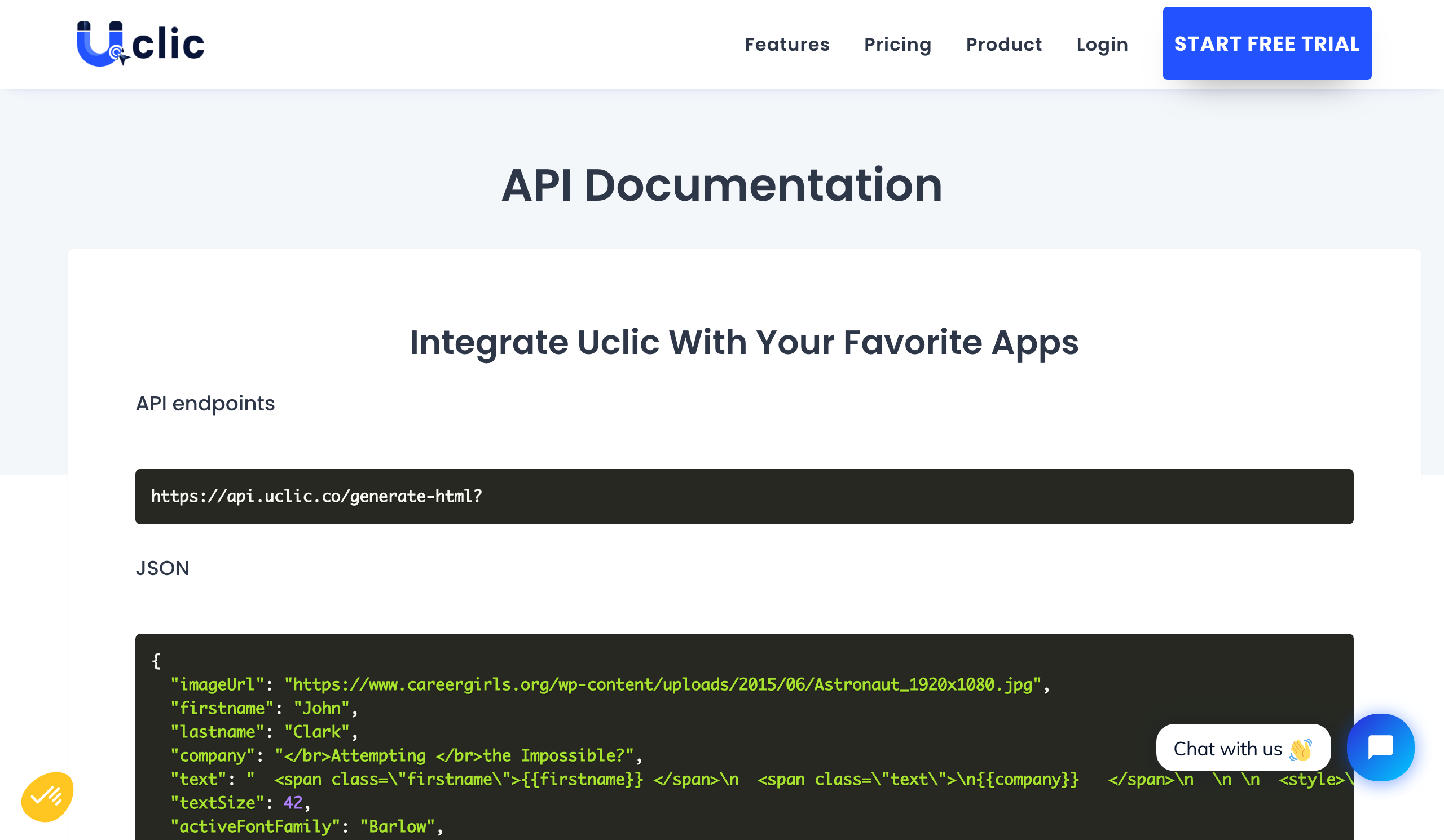Click the "firstname" key in JSON
Image resolution: width=1444 pixels, height=840 pixels.
(x=222, y=708)
